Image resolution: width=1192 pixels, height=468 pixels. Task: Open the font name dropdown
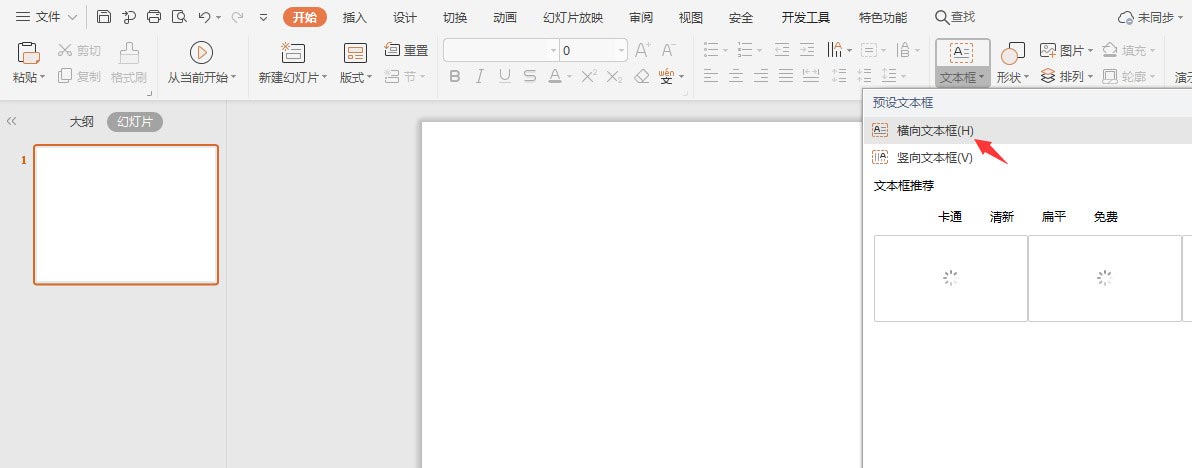[553, 51]
